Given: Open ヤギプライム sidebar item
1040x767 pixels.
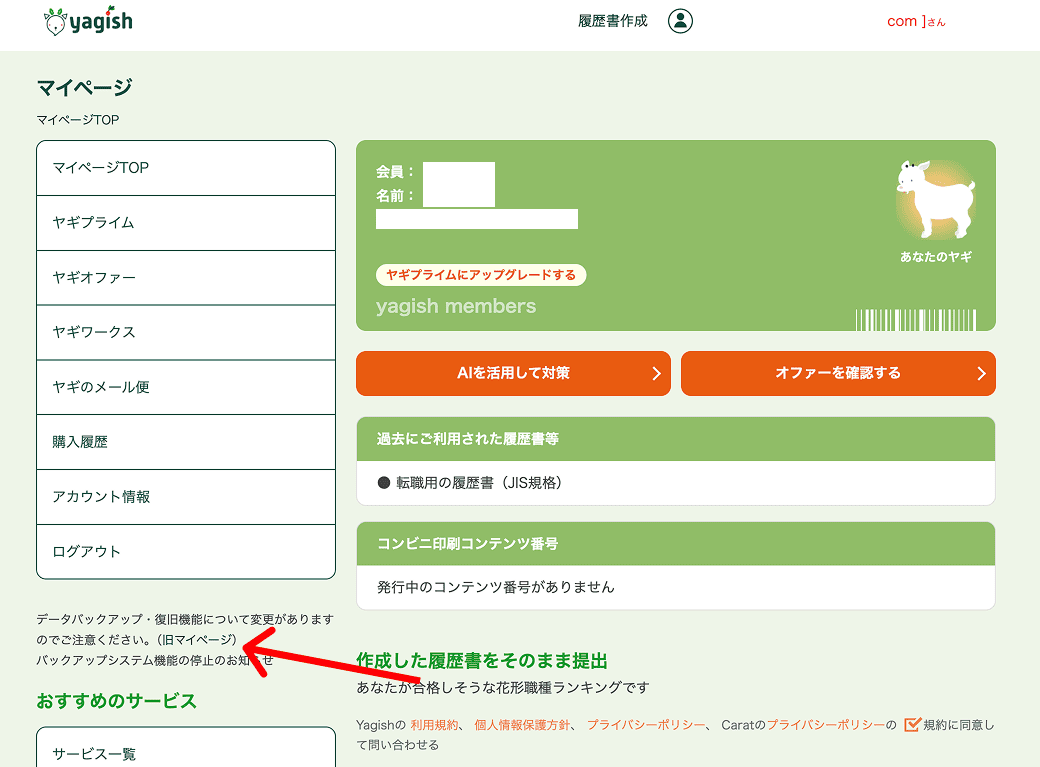Looking at the screenshot, I should (186, 223).
